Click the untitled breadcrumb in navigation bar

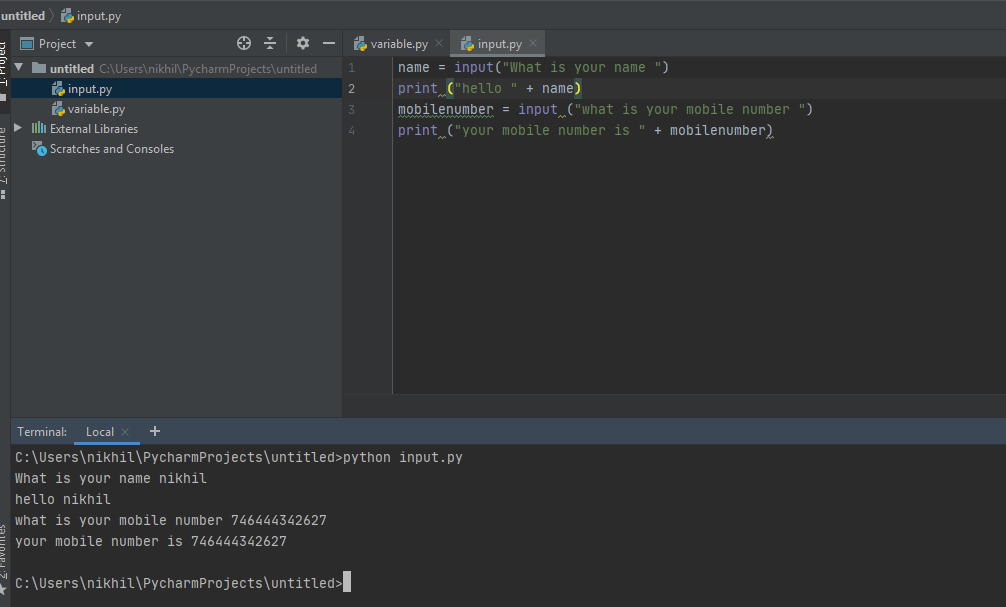click(x=23, y=15)
